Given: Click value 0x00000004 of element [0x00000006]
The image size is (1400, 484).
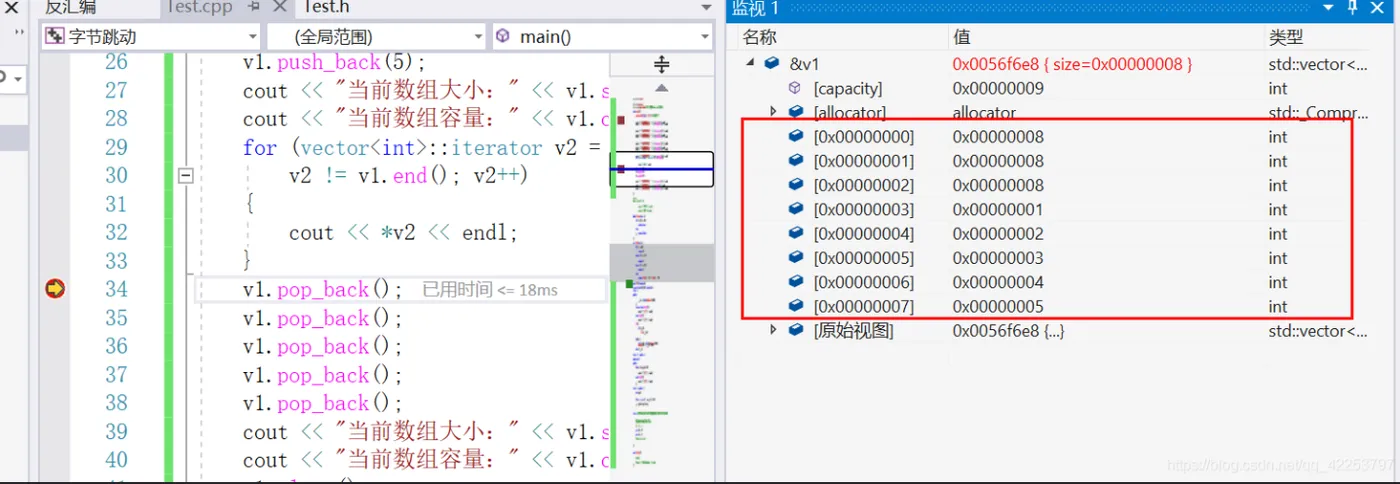Looking at the screenshot, I should point(998,283).
